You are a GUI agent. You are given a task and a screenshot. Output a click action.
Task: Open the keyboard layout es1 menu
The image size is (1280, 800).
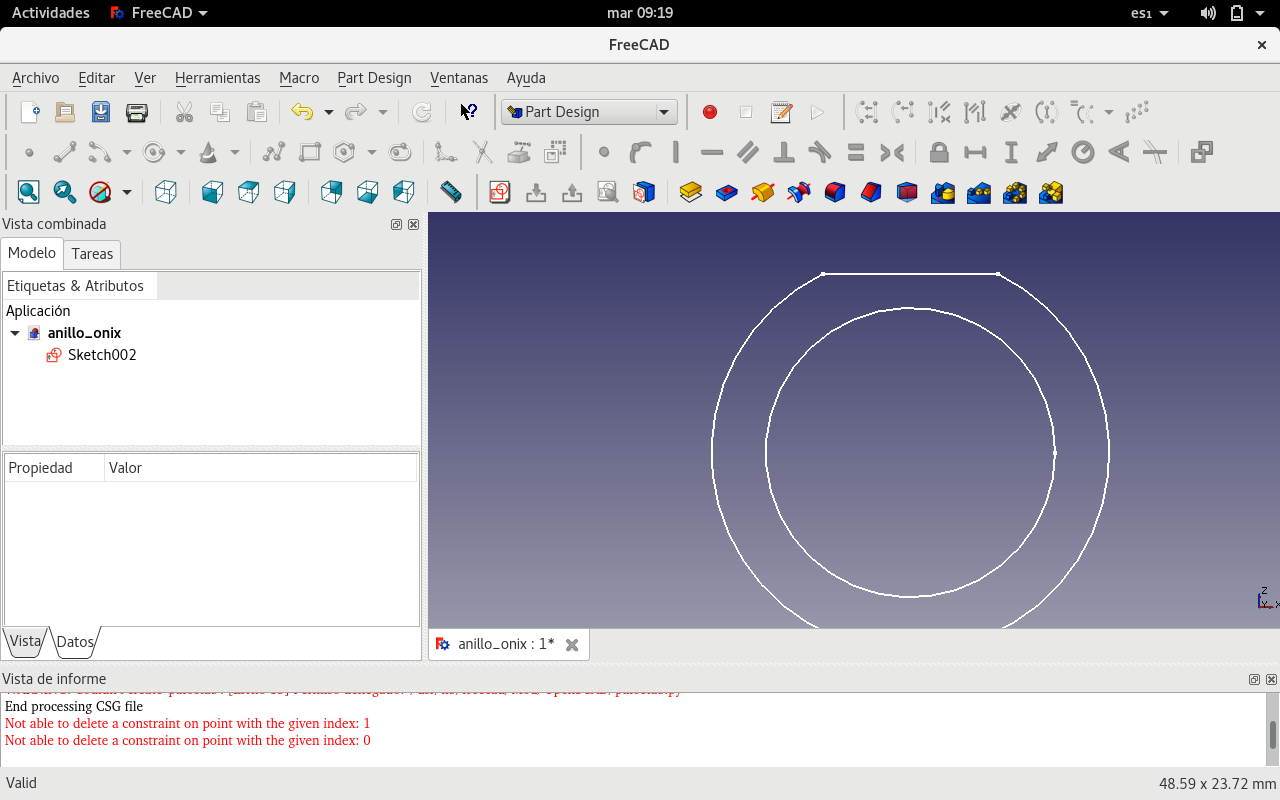coord(1149,13)
